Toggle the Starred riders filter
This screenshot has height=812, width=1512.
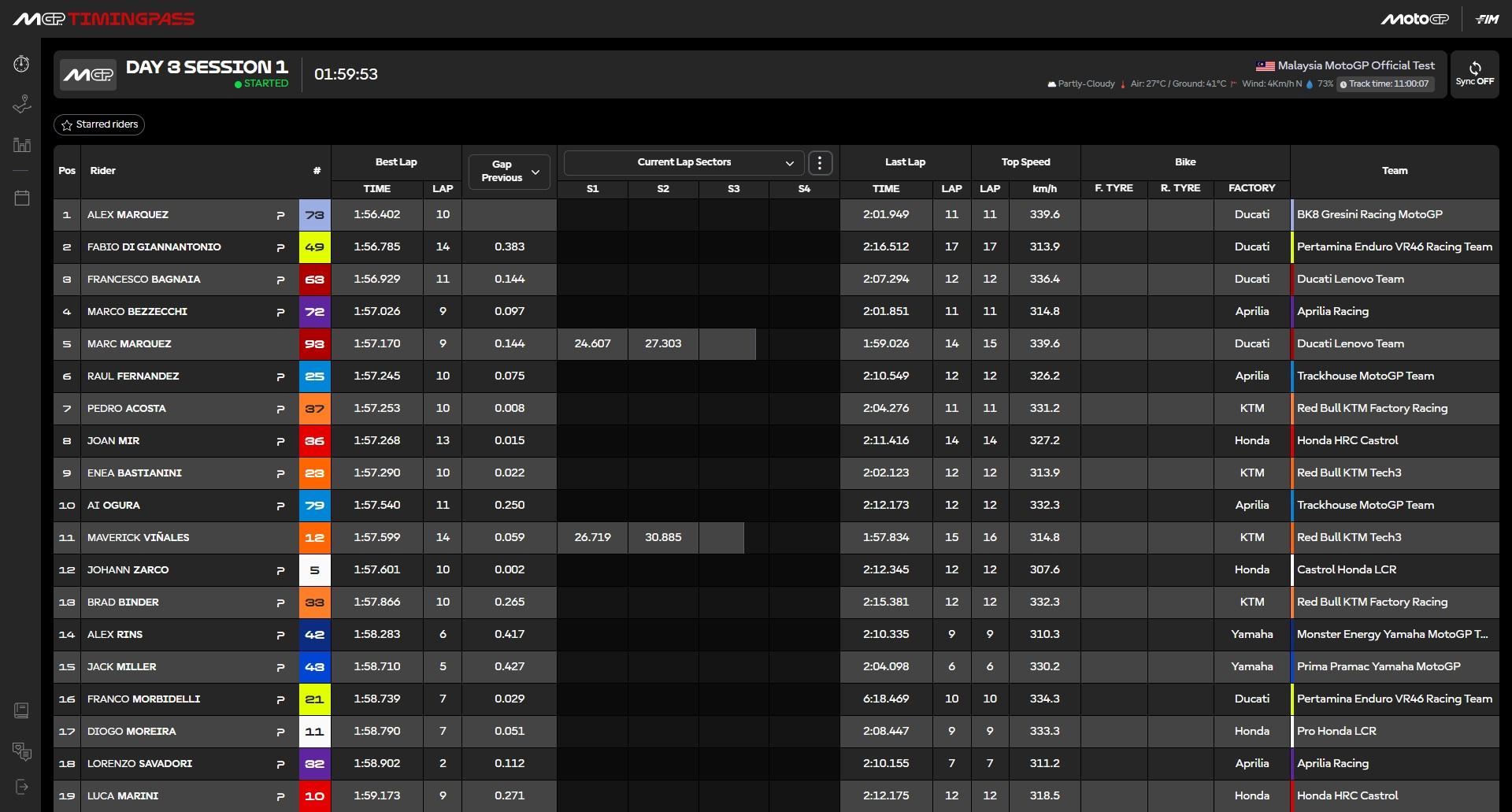click(99, 124)
